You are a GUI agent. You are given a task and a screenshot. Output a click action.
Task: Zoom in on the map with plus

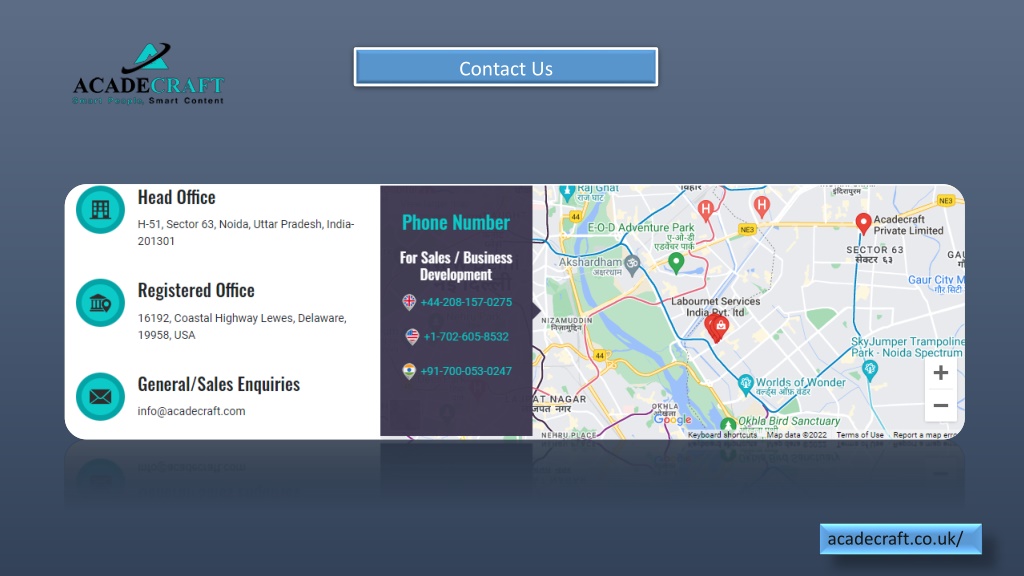(940, 373)
